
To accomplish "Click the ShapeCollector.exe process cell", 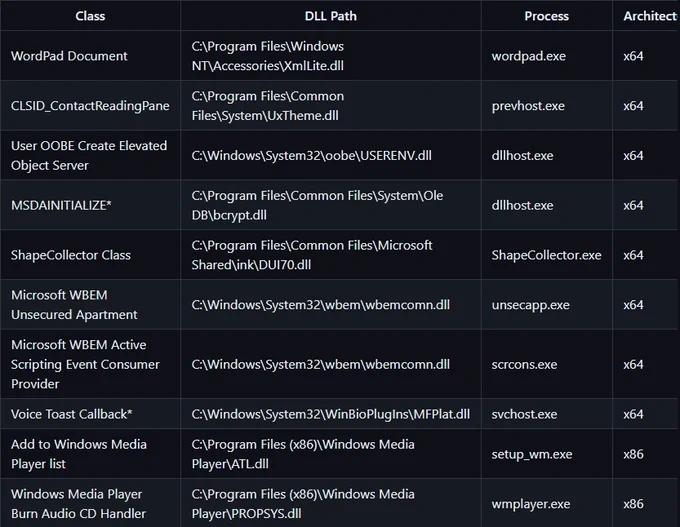I will (546, 255).
